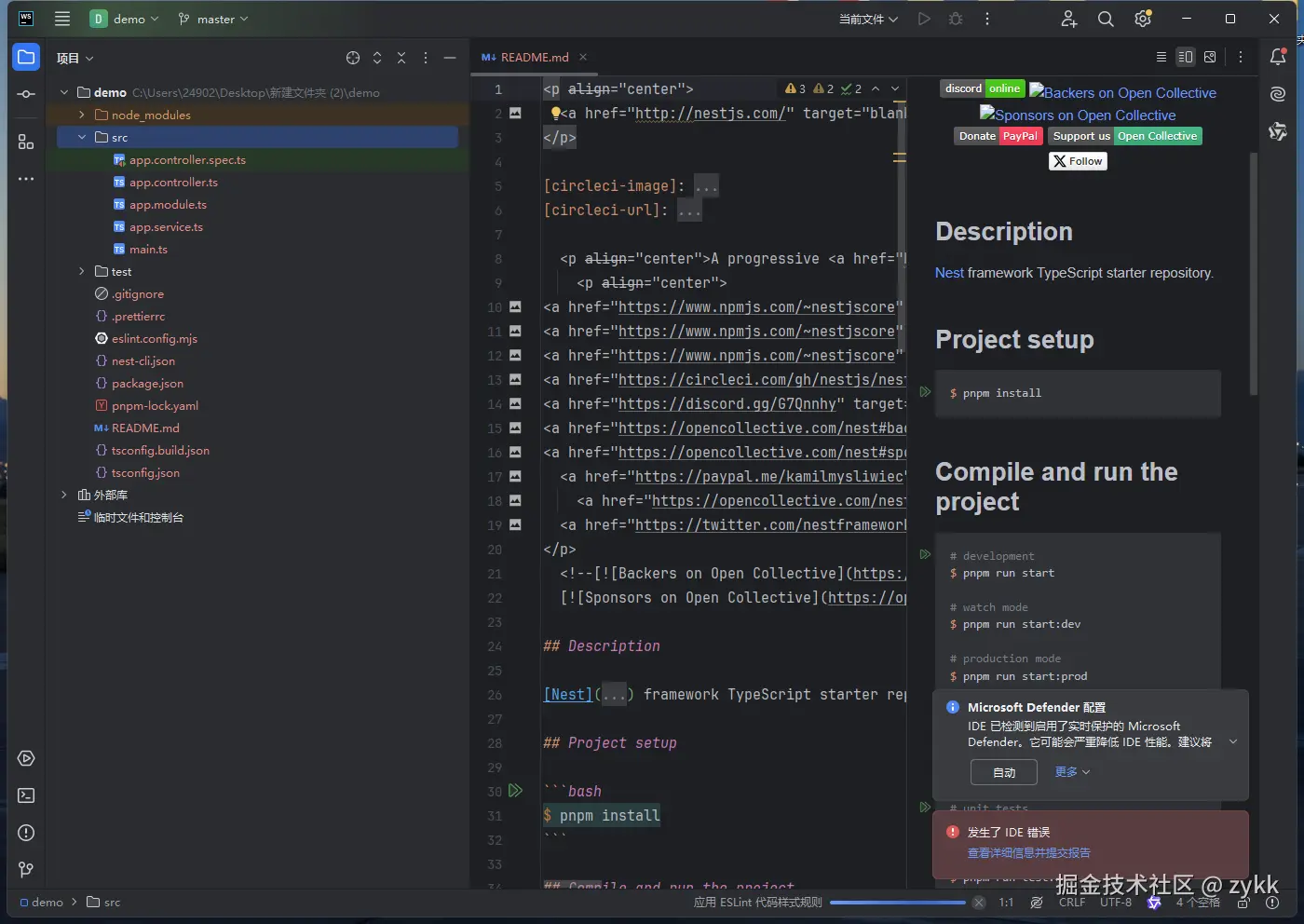Click the ESLint progress bar in status bar
The width and height of the screenshot is (1304, 924).
(897, 902)
